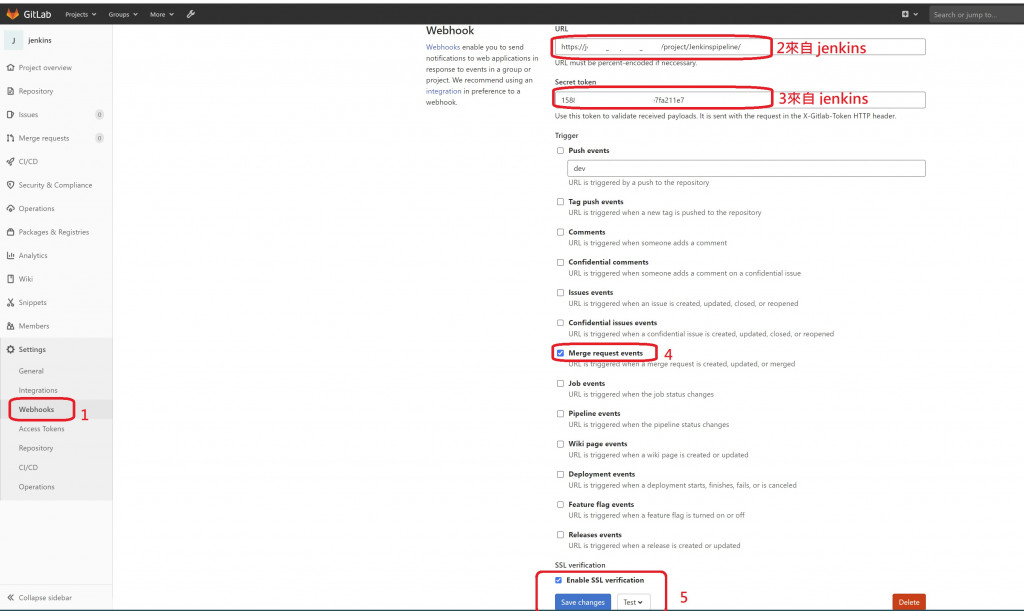Select Webhooks in the Settings submenu
The height and width of the screenshot is (611, 1024).
(x=36, y=409)
